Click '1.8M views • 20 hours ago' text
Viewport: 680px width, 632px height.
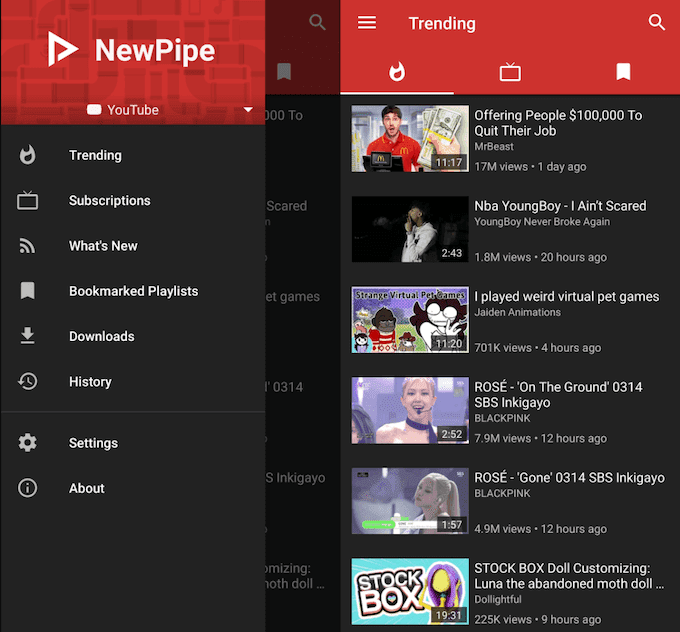point(540,257)
